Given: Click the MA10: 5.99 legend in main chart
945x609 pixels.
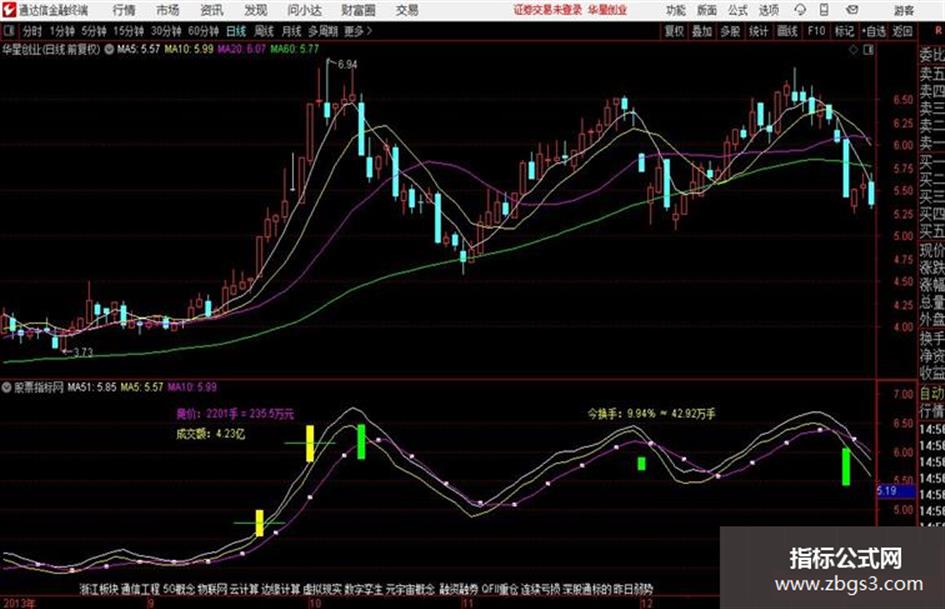Looking at the screenshot, I should [189, 49].
